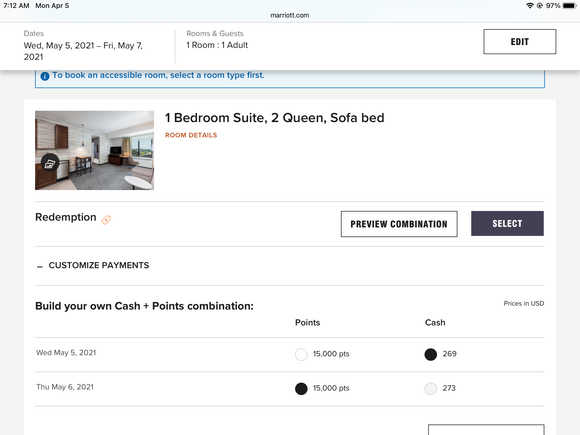Open Room Details link

[x=191, y=135]
